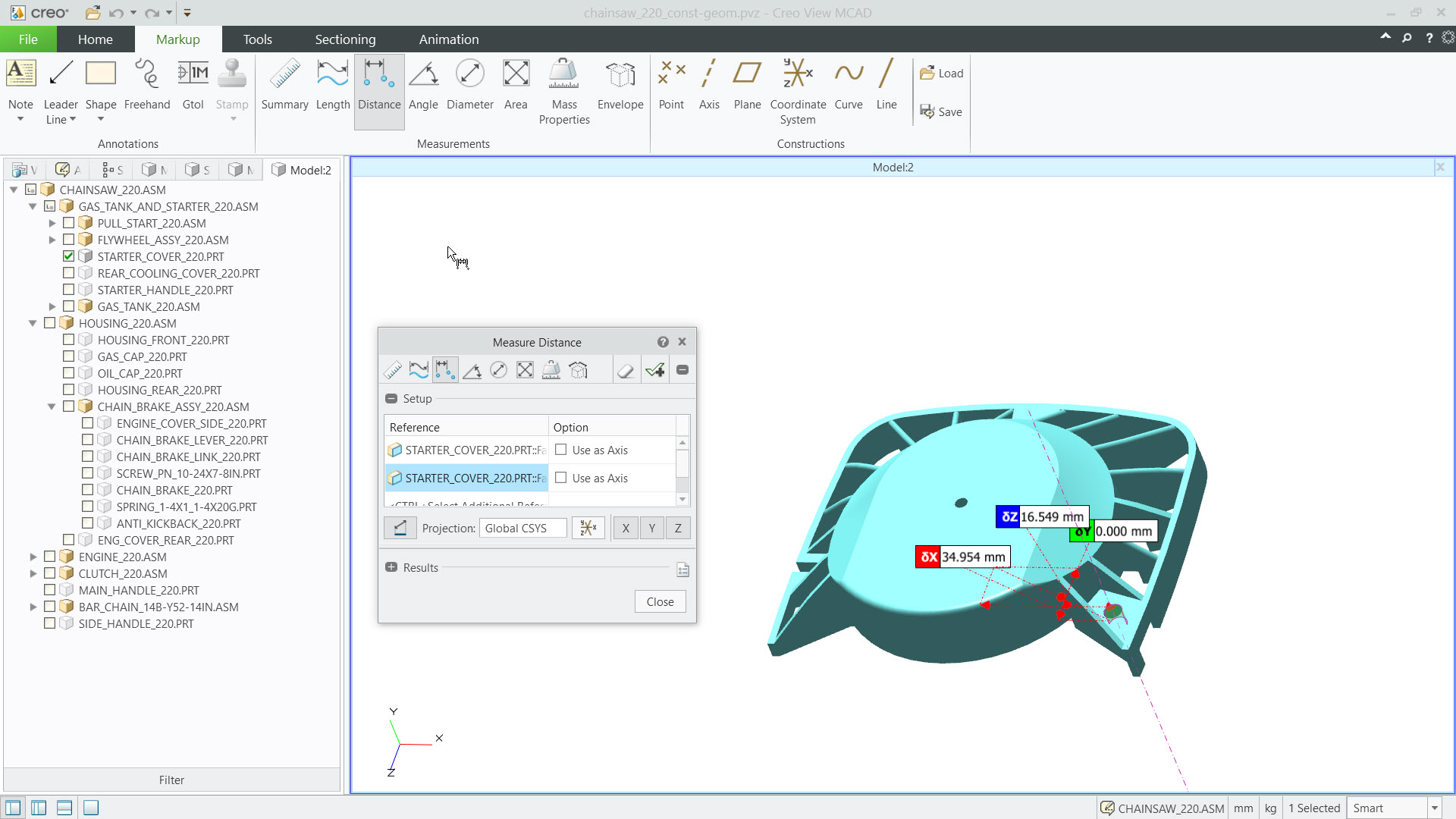
Task: Click the Projection Global CSYS field
Action: (523, 528)
